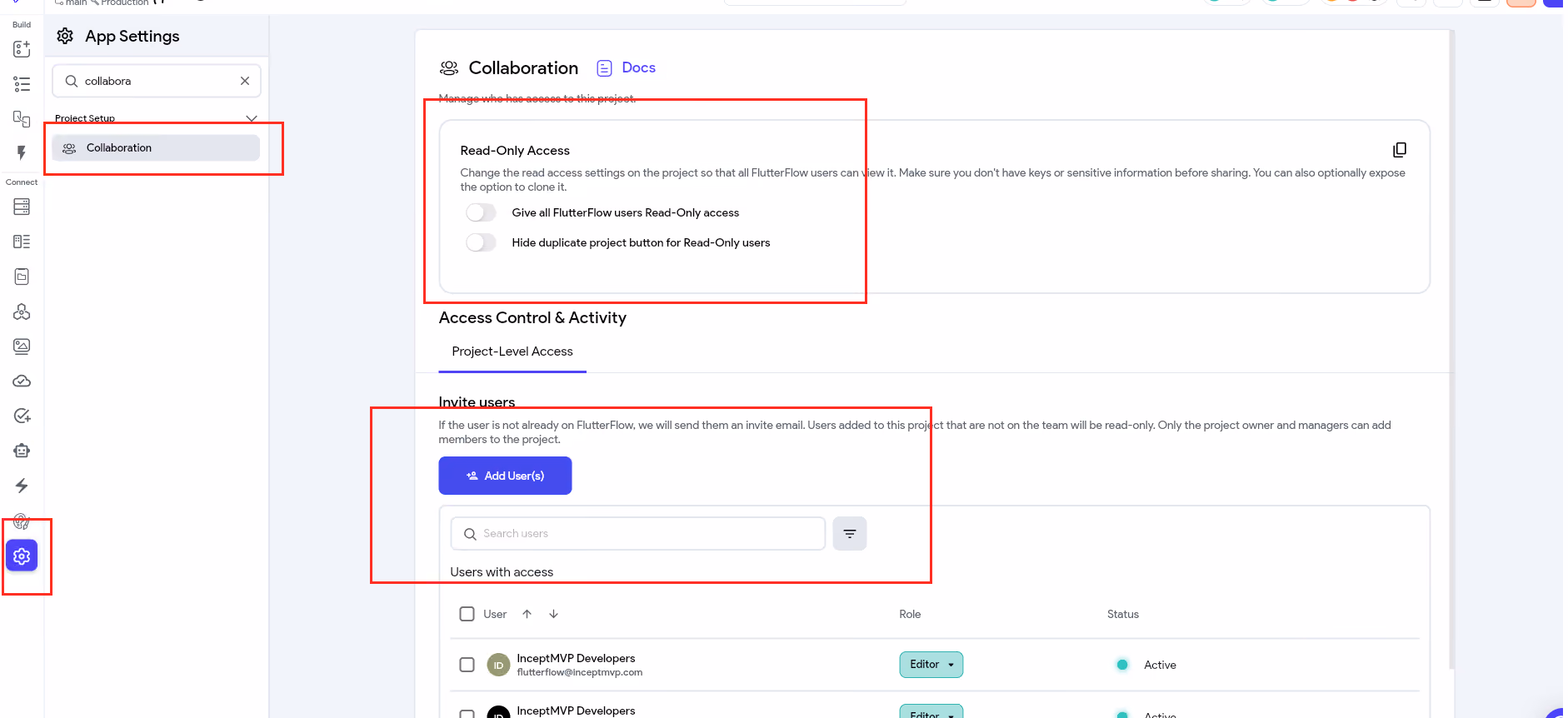This screenshot has height=718, width=1568.
Task: Toggle Give all FlutterFlow users Read-Only access
Action: 481,212
